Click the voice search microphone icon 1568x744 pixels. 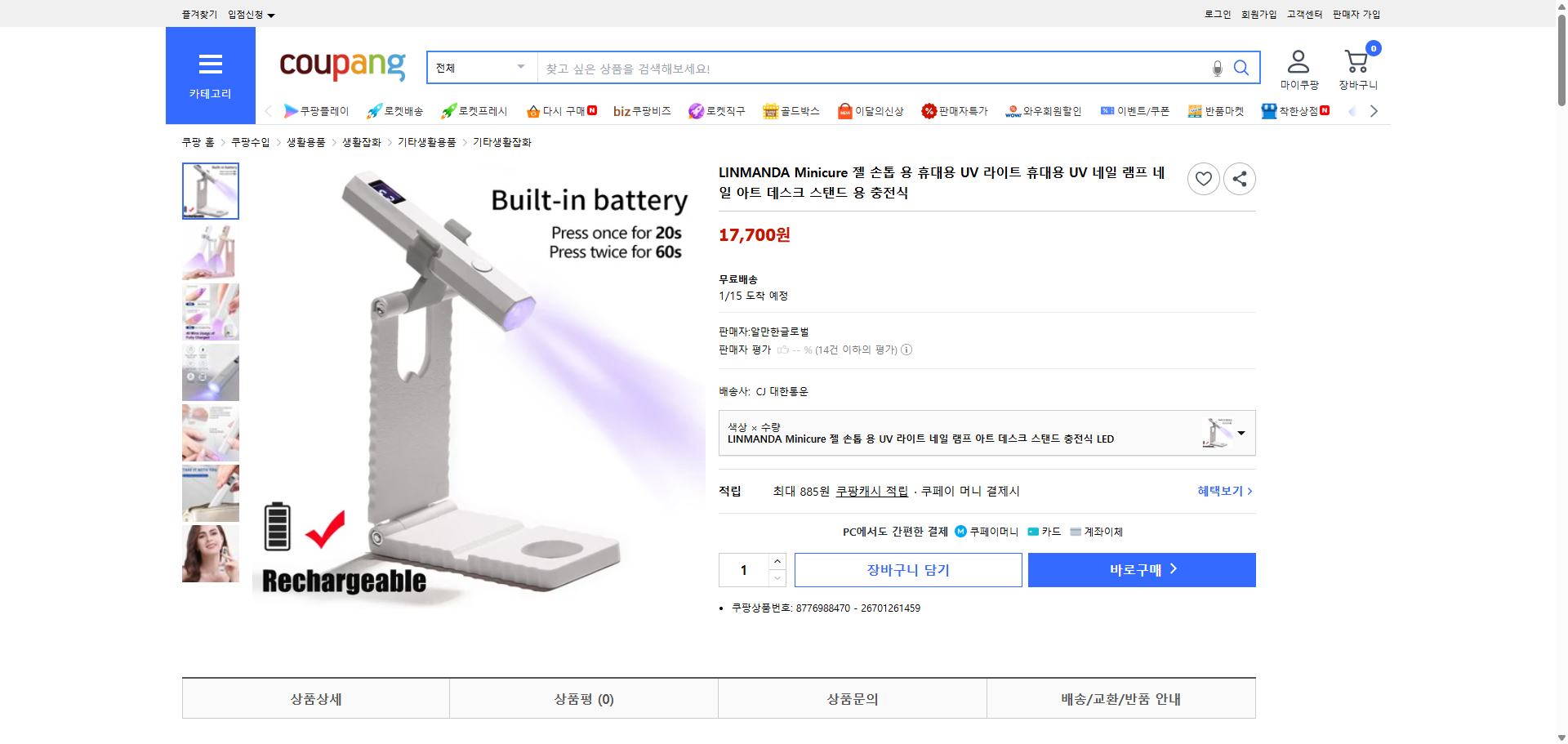tap(1217, 68)
